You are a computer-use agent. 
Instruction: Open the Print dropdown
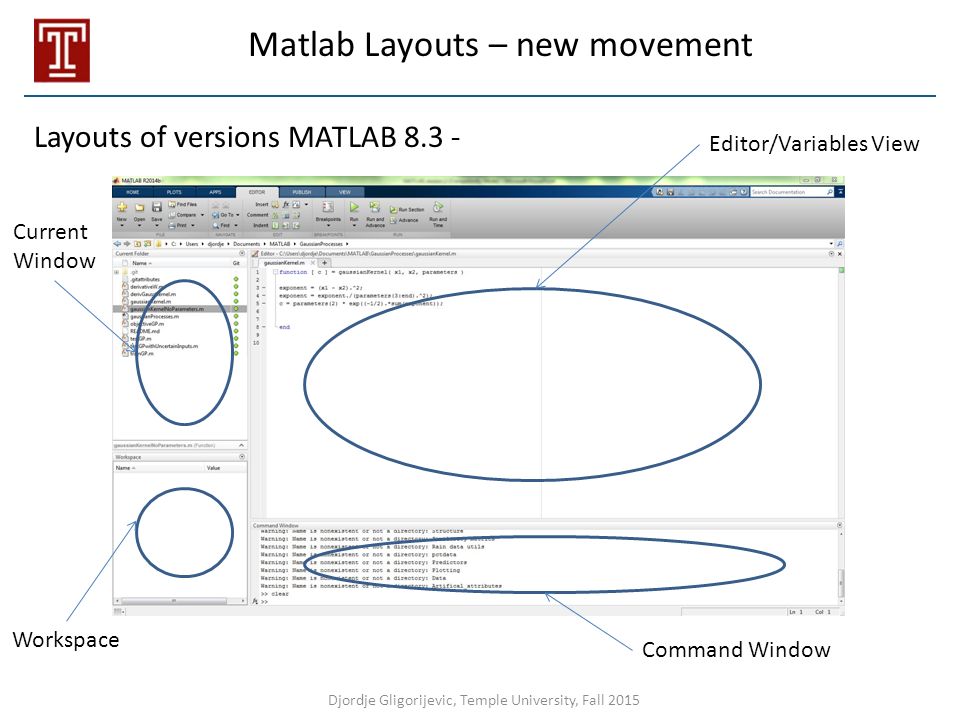click(193, 226)
